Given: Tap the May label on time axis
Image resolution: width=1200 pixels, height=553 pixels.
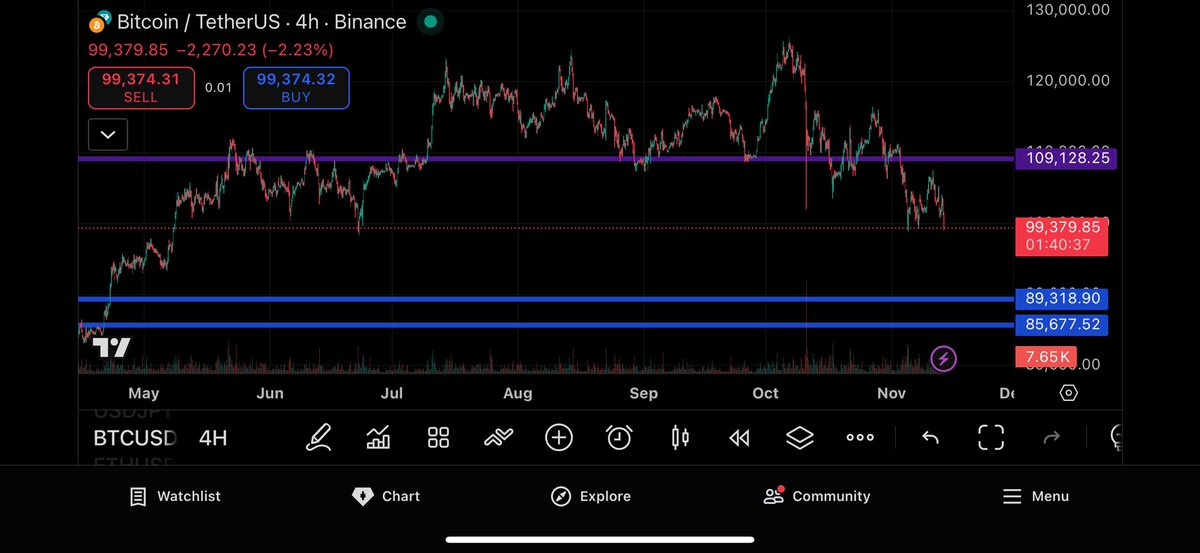Looking at the screenshot, I should [143, 393].
